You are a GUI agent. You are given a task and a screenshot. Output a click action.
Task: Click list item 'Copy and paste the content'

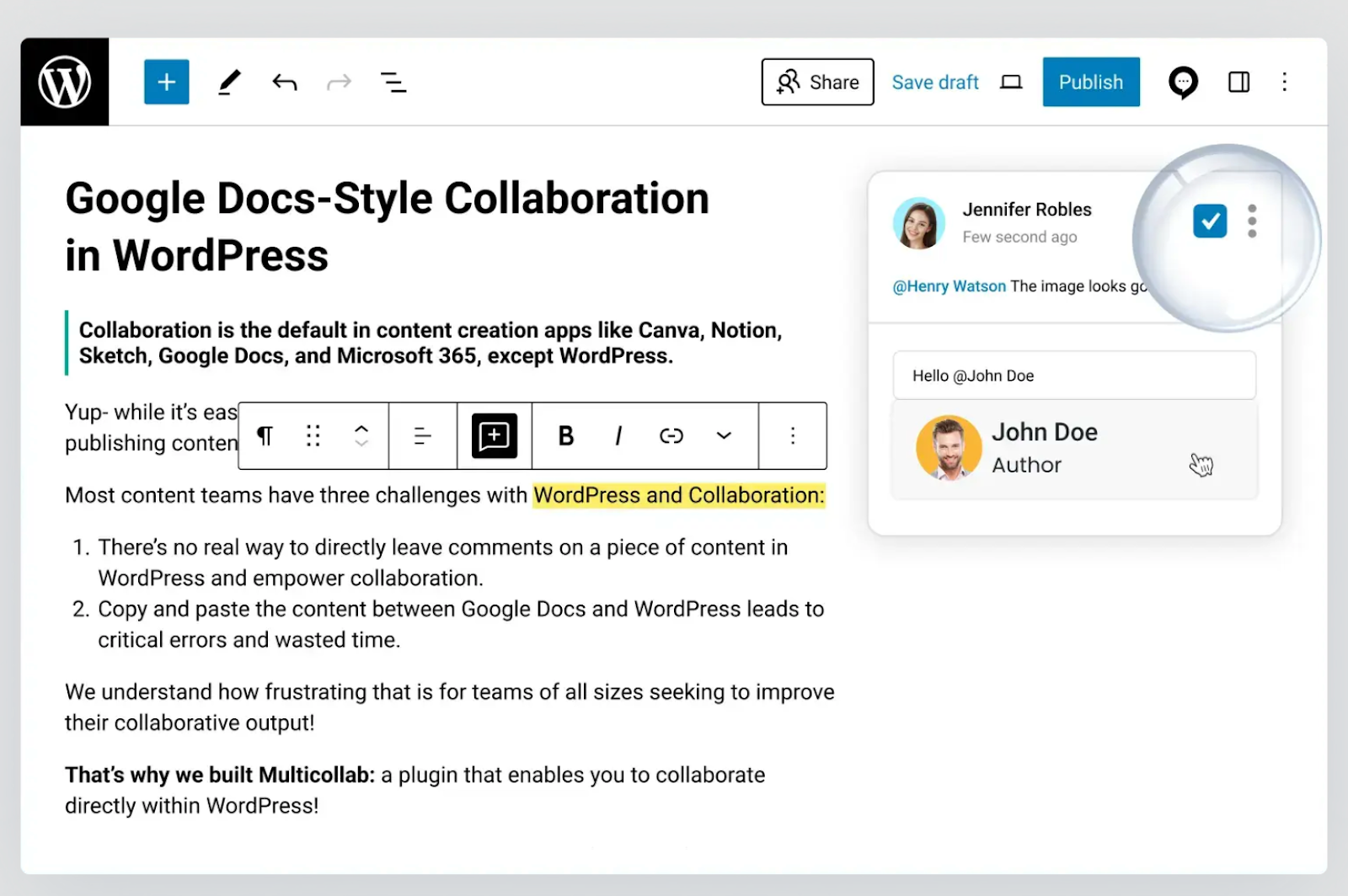pos(461,624)
